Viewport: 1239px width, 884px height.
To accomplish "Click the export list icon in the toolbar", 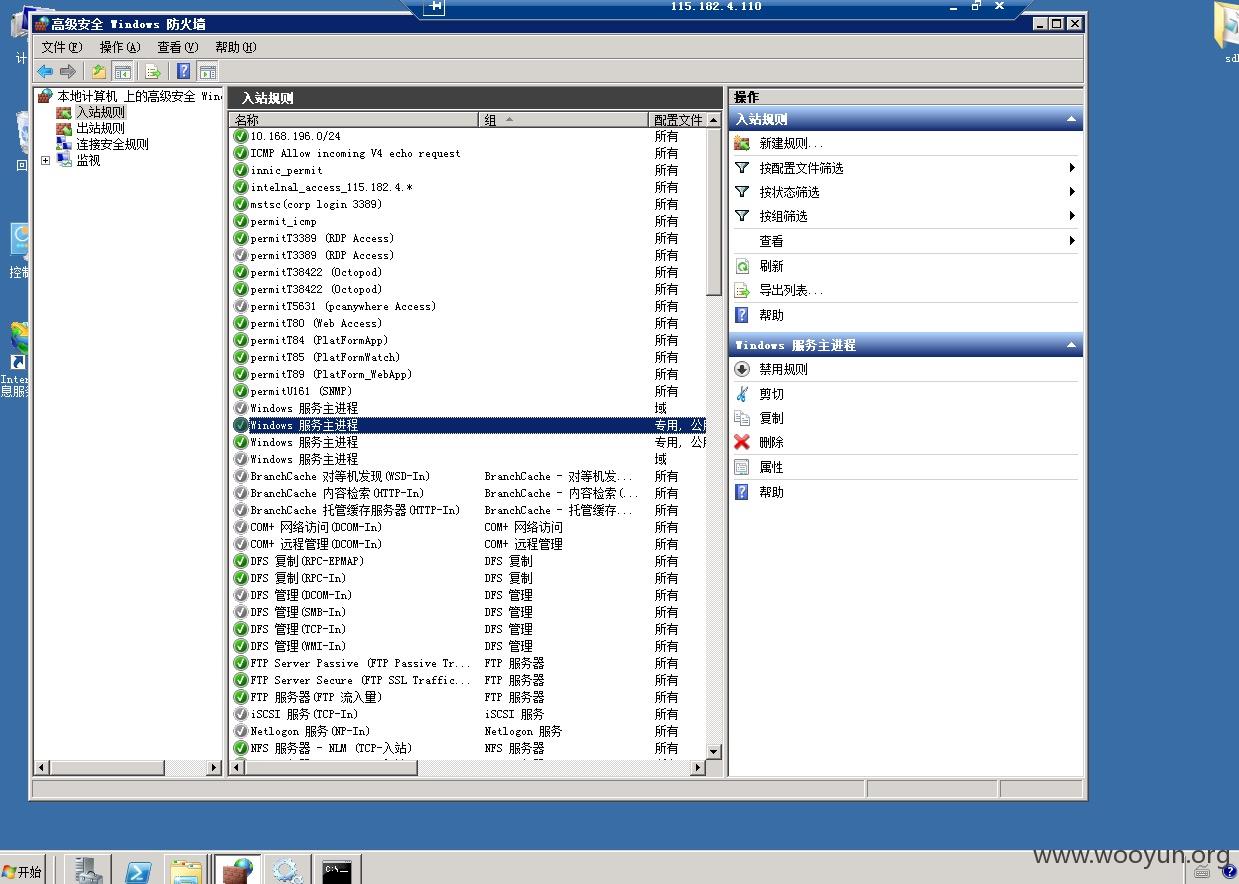I will 153,71.
